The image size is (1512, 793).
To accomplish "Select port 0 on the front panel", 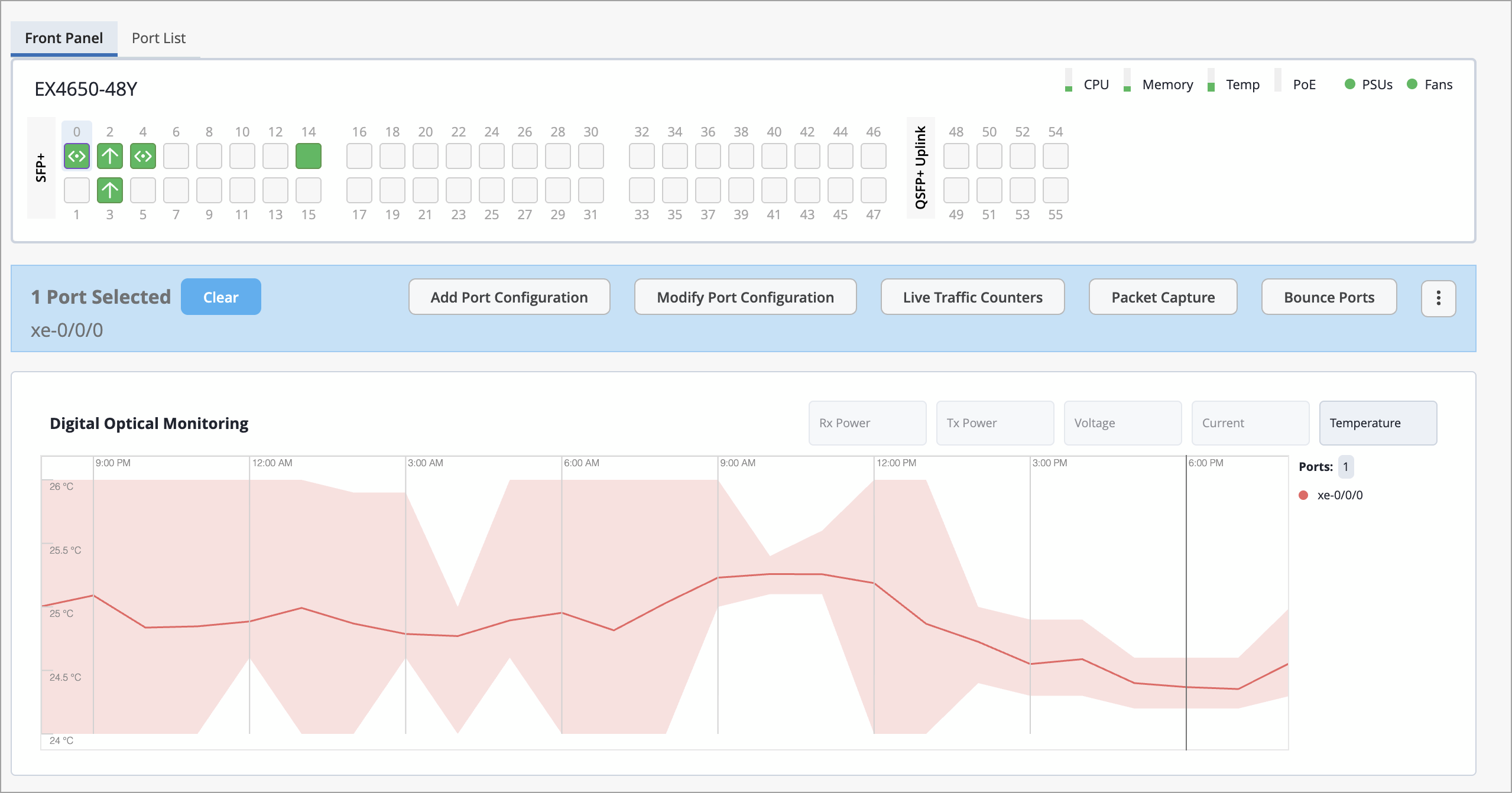I will (x=77, y=156).
